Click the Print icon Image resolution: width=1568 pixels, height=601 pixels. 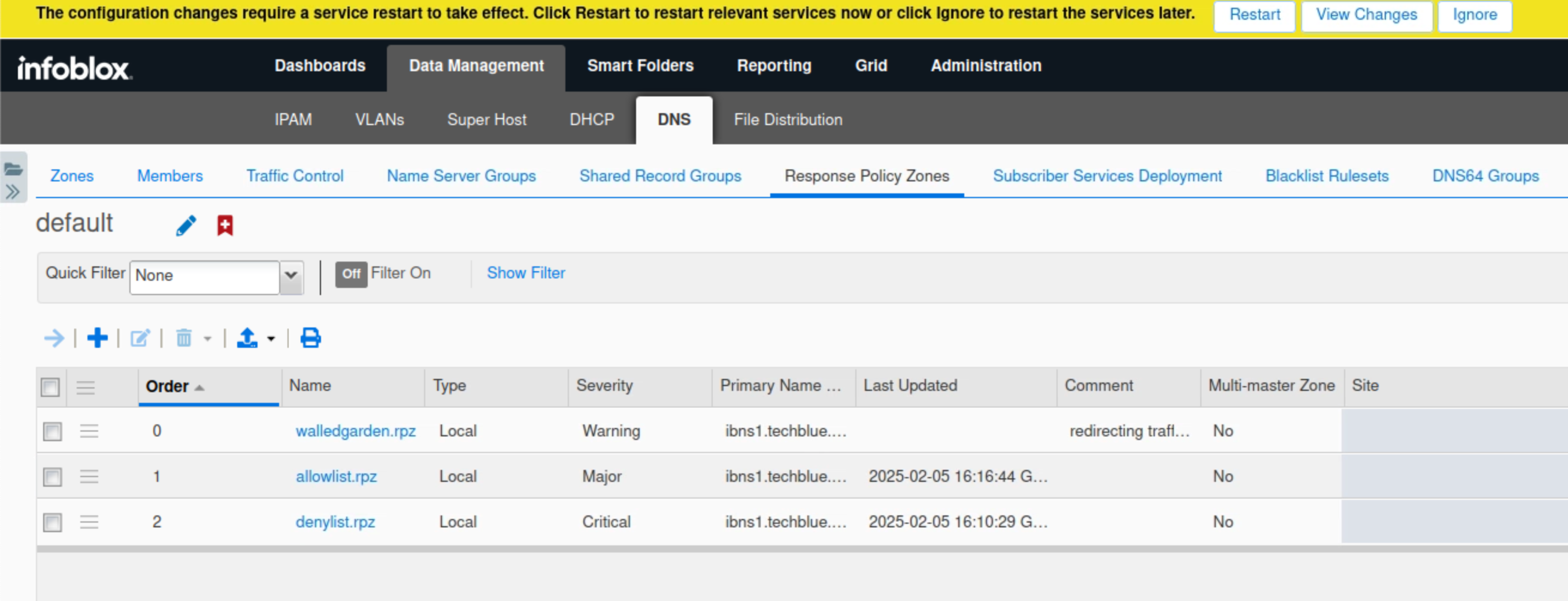[x=310, y=338]
